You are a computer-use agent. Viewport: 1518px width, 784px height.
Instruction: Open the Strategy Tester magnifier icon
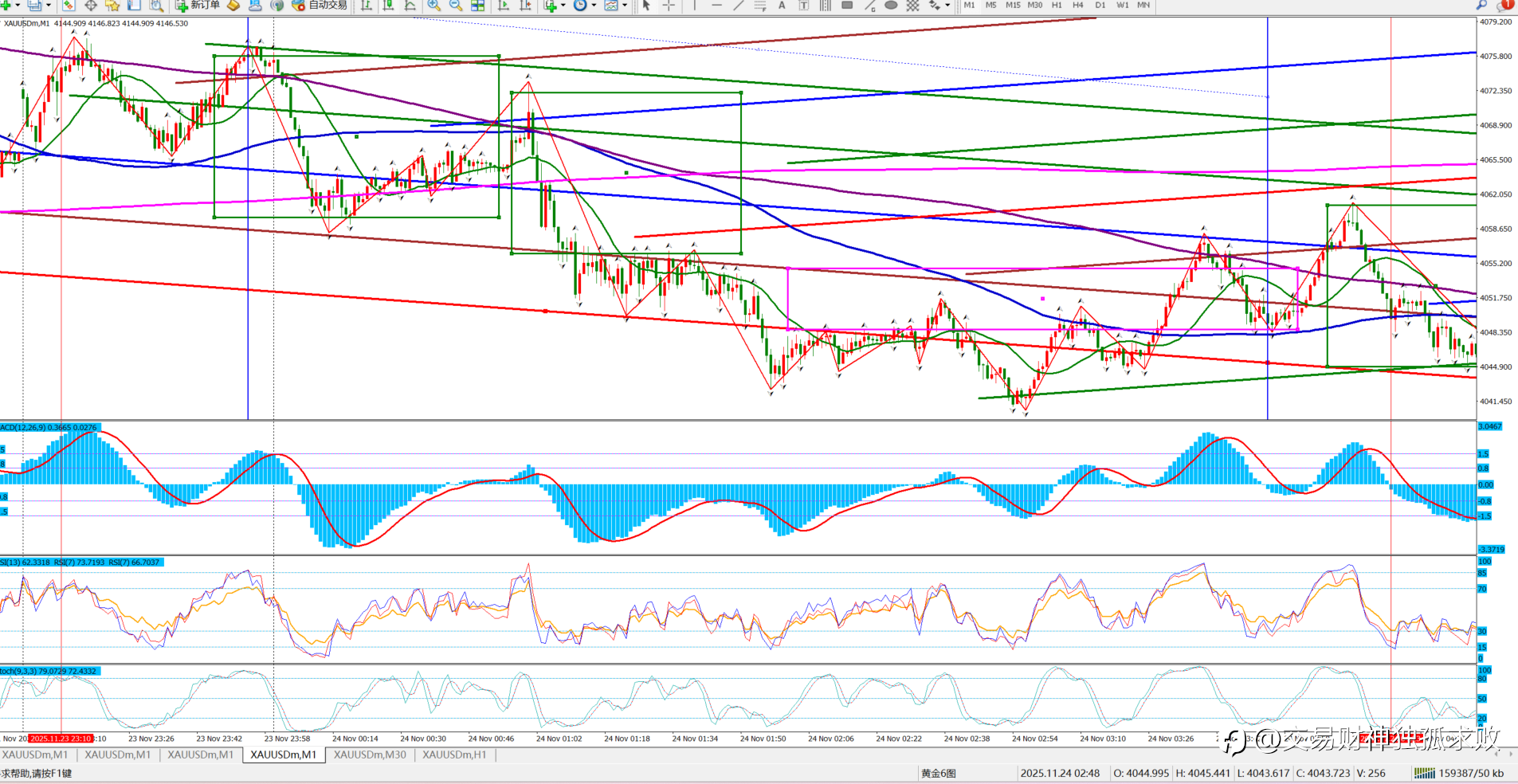pyautogui.click(x=157, y=5)
